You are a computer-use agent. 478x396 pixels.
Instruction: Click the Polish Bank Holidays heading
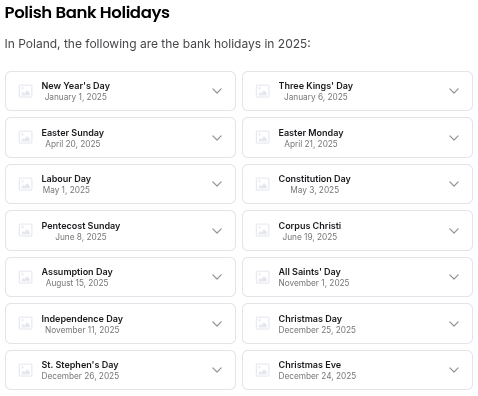click(87, 13)
